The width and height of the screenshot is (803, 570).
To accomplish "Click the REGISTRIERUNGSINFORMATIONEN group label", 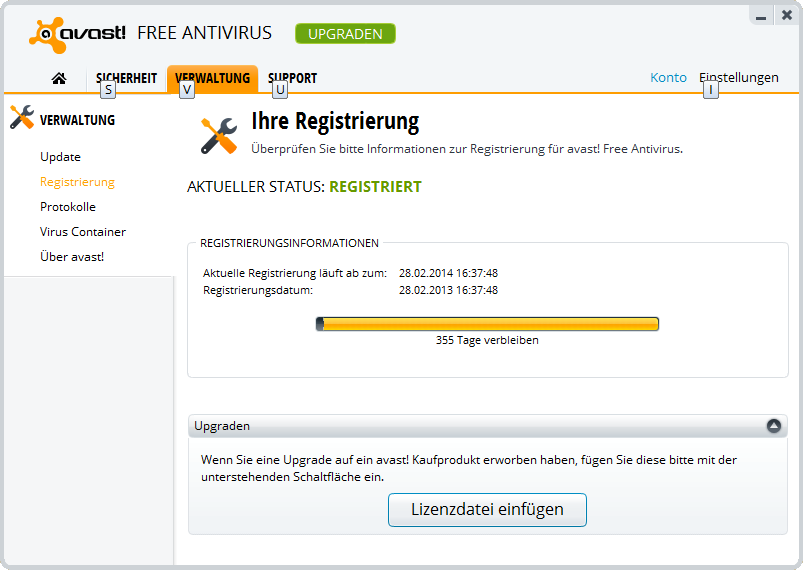I will coord(289,243).
